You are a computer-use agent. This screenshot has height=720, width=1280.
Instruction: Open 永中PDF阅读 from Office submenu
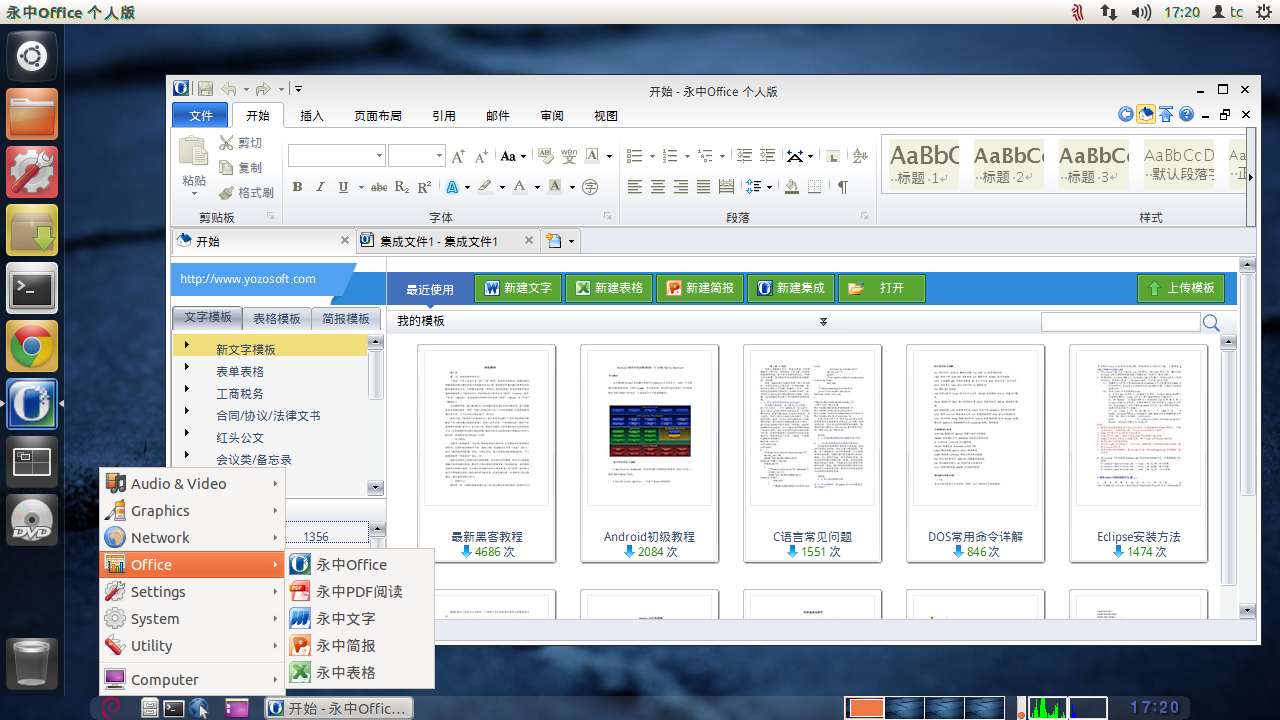click(x=360, y=592)
